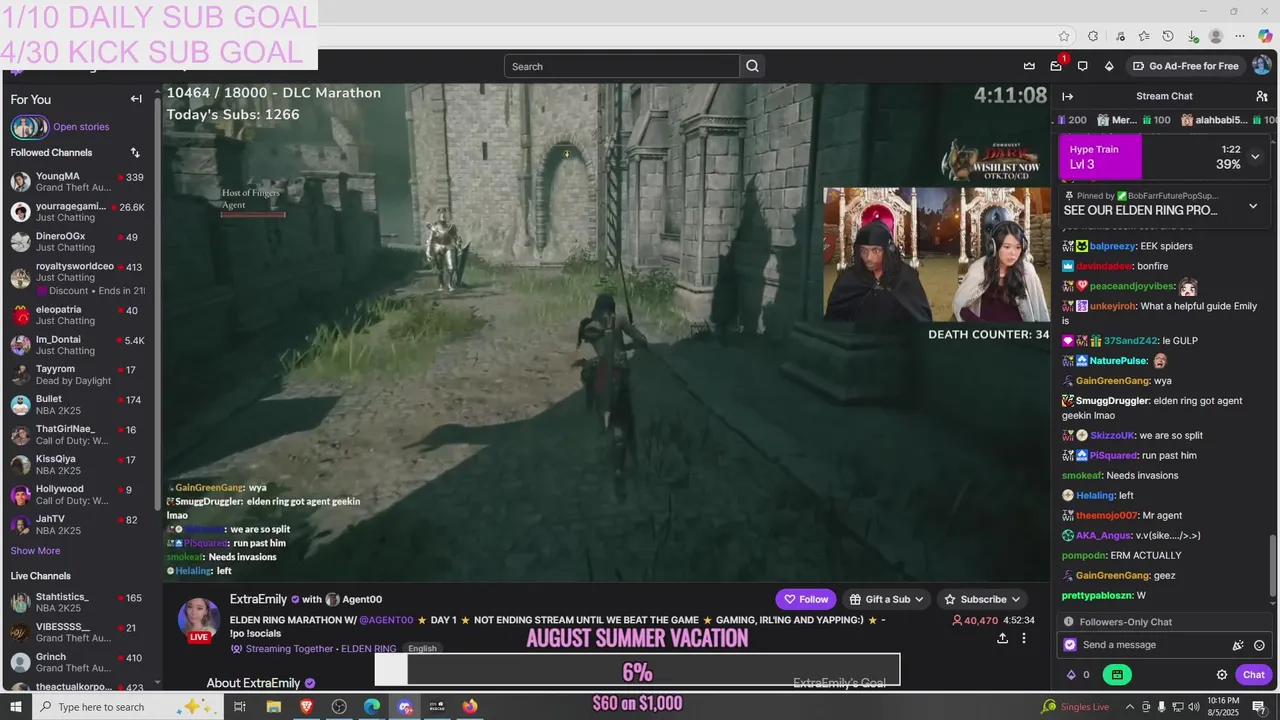Open ExtraEmily channel name link
Screen dimensions: 1280x720
click(258, 599)
